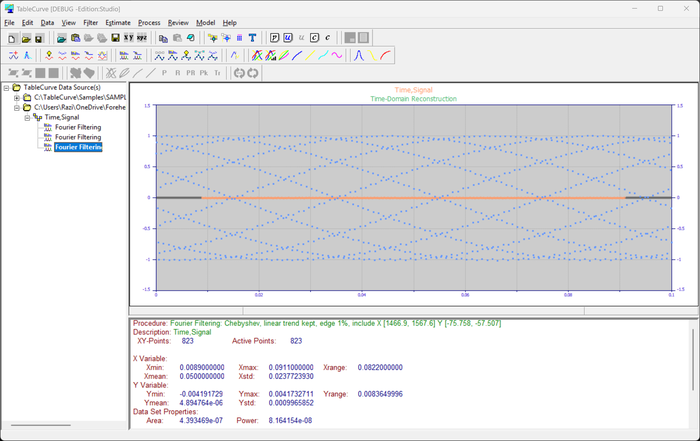Click the single blue line curve icon
Viewport: 700px width, 441px height.
[297, 56]
